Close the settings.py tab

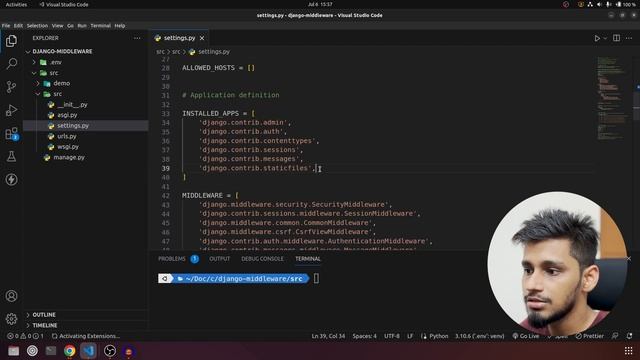pos(202,38)
